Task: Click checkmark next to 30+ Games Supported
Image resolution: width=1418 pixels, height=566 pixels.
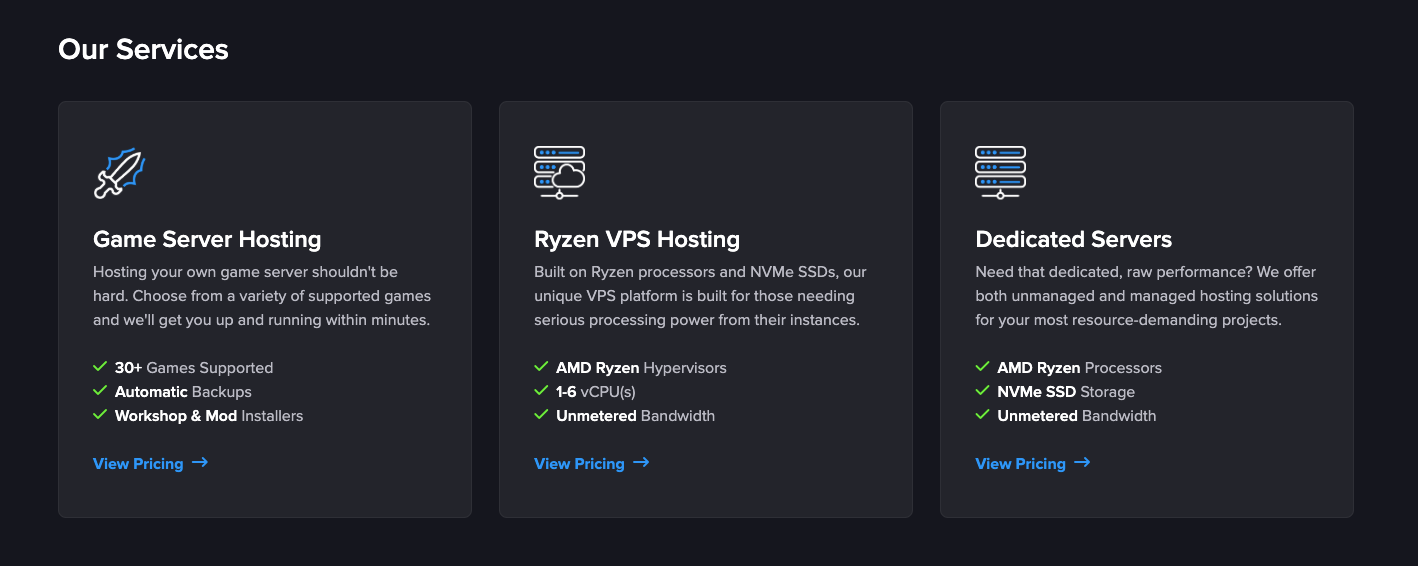Action: [100, 367]
